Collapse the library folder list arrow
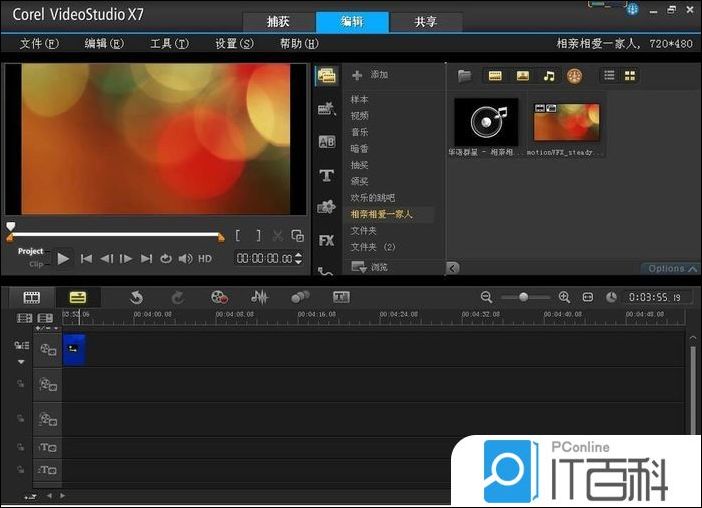The width and height of the screenshot is (702, 508). click(453, 268)
